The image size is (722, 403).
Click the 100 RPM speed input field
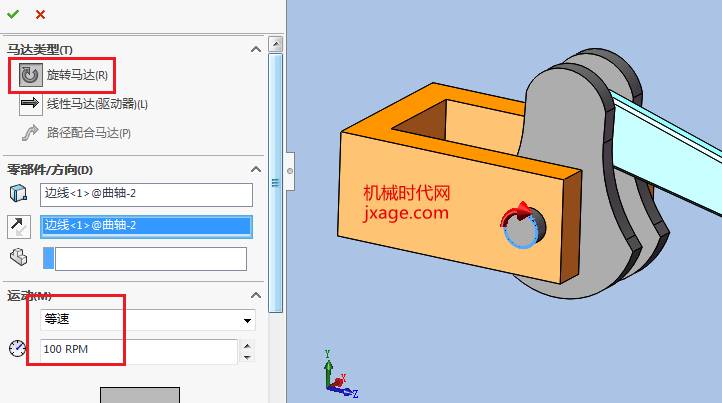pos(138,351)
